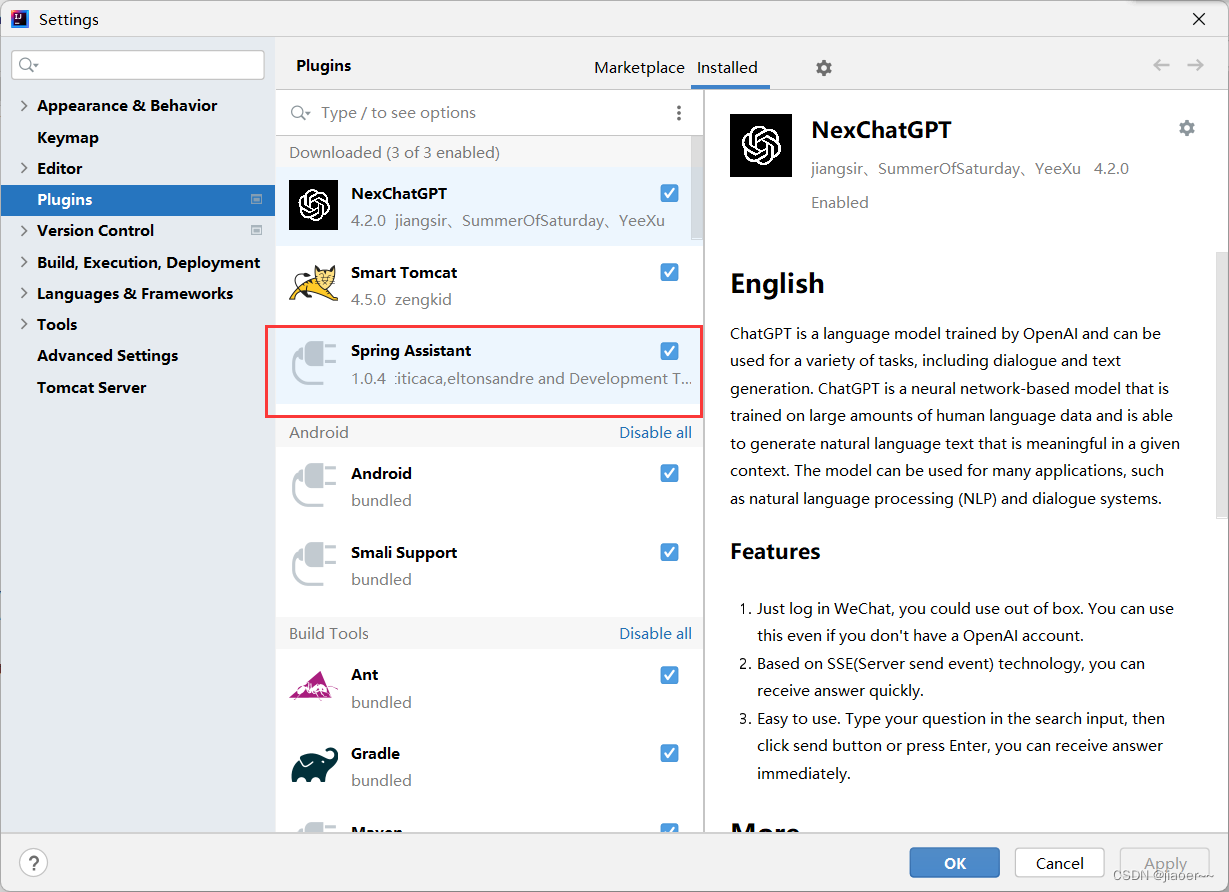Click the Android plugin plug icon

tap(314, 486)
